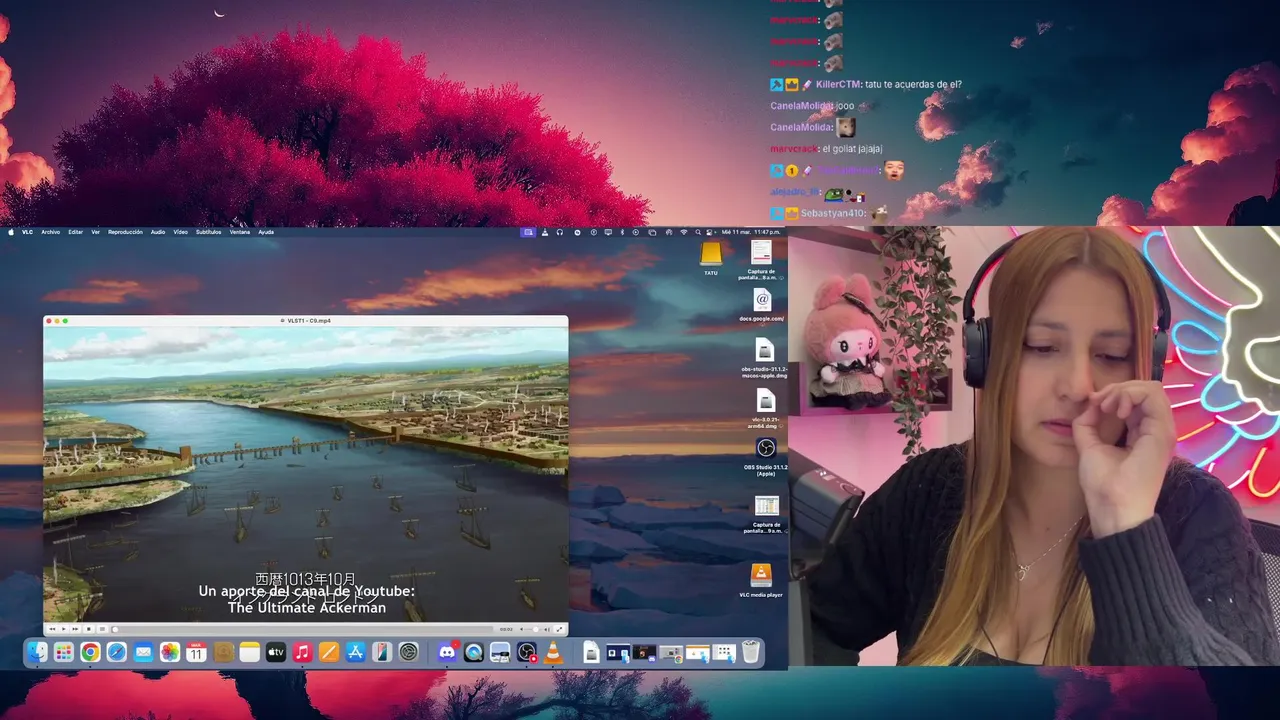Select the docs.google.com weblink desktop file

[762, 305]
